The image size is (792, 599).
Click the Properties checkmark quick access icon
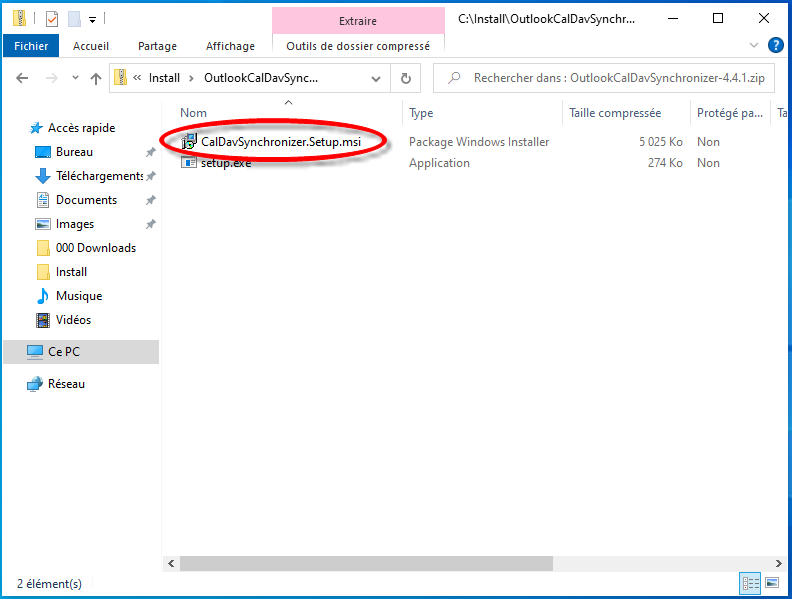[x=52, y=19]
